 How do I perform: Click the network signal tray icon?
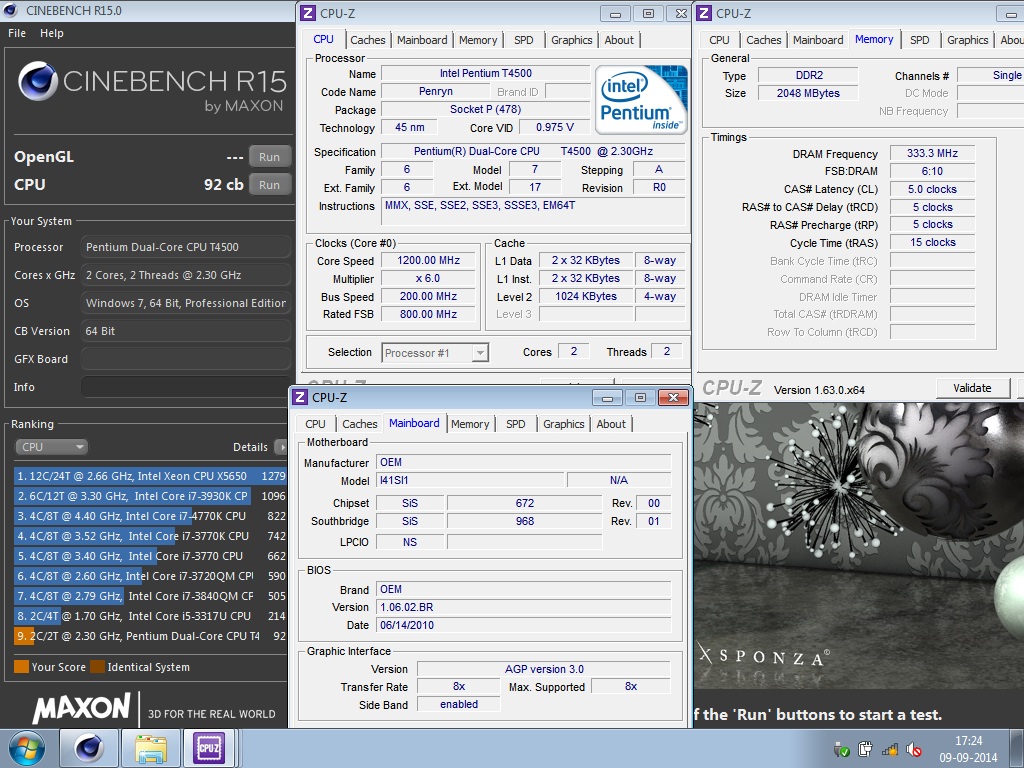tap(889, 750)
